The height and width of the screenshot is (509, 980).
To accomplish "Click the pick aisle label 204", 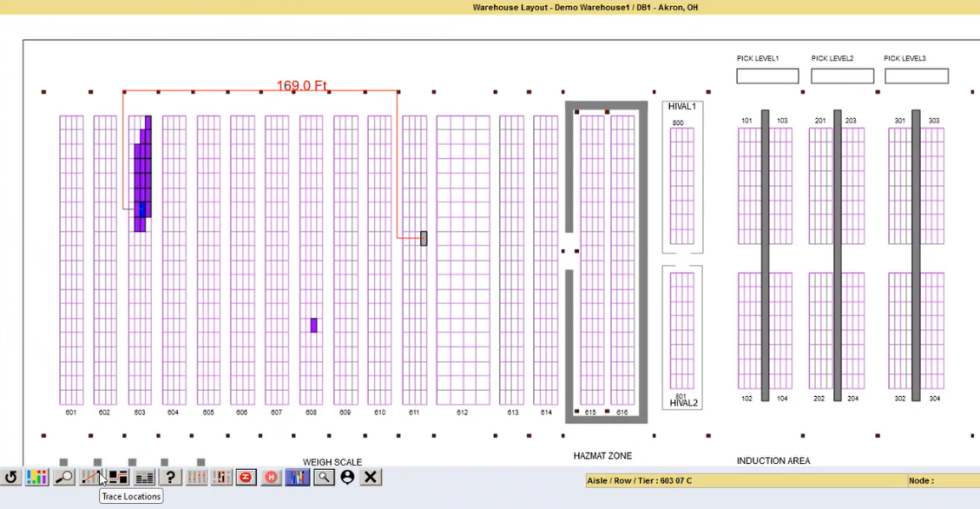I will coord(853,398).
